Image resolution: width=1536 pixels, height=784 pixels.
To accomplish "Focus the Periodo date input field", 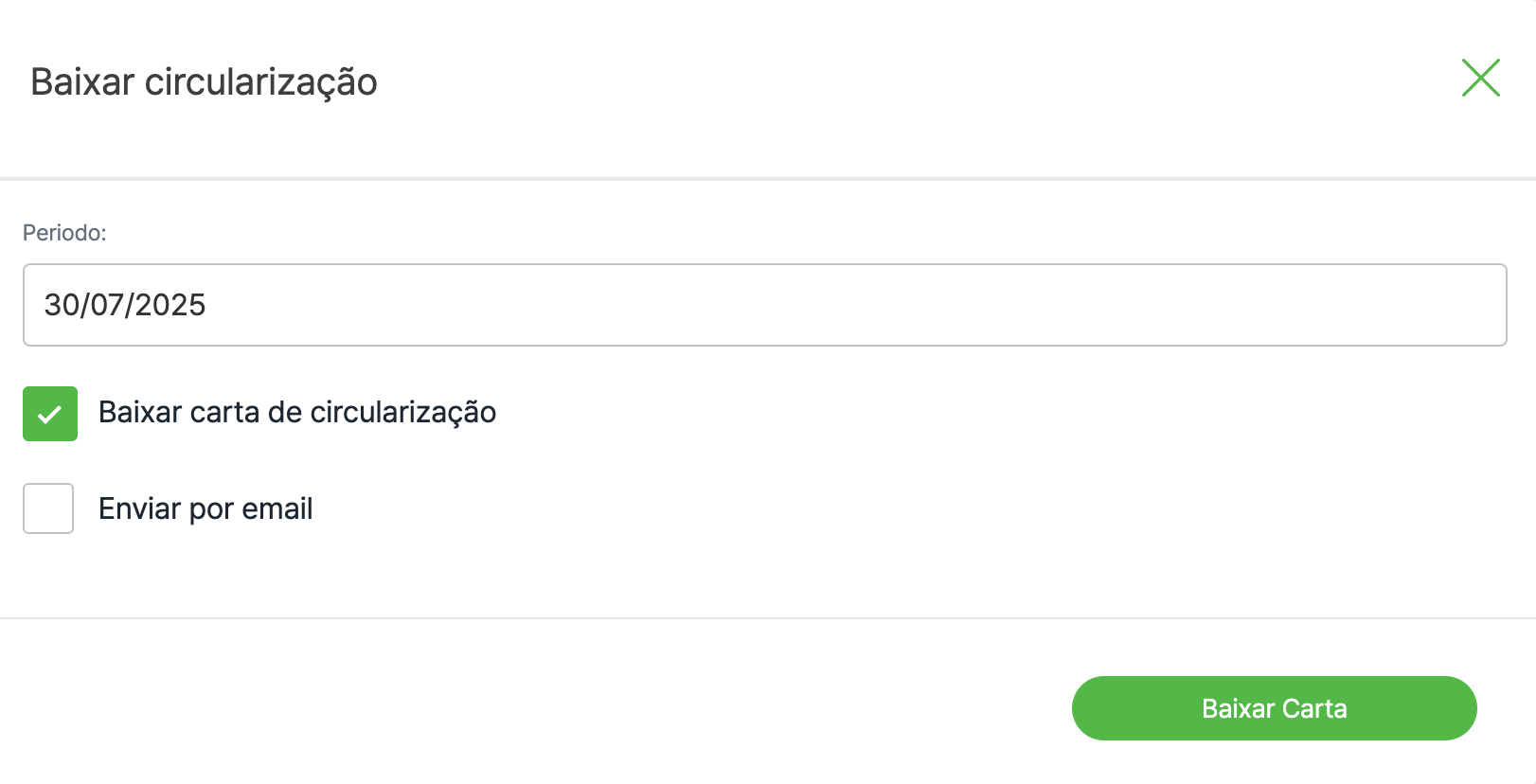I will 764,305.
